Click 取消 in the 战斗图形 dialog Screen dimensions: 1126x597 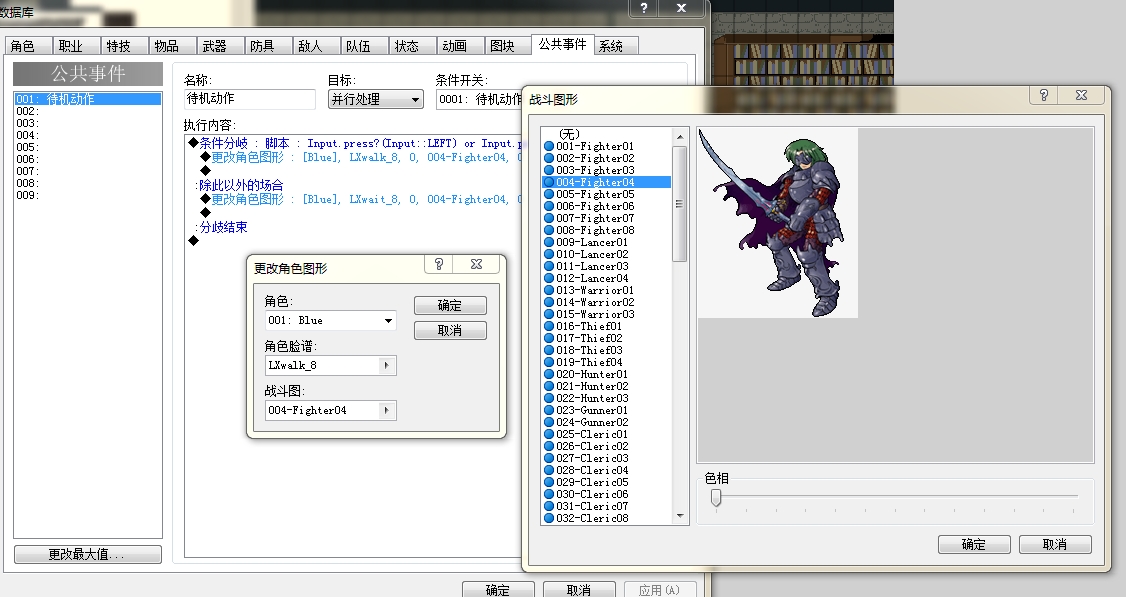coord(1055,545)
